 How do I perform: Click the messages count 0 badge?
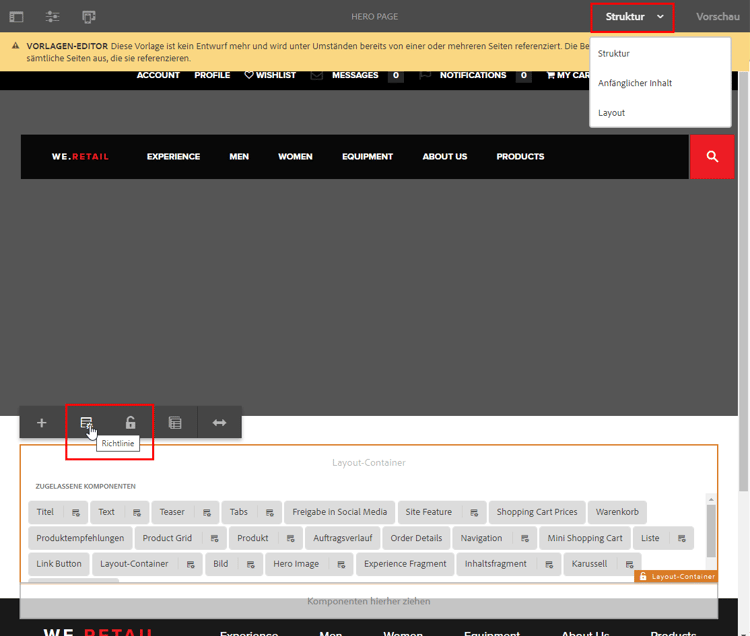tap(396, 75)
